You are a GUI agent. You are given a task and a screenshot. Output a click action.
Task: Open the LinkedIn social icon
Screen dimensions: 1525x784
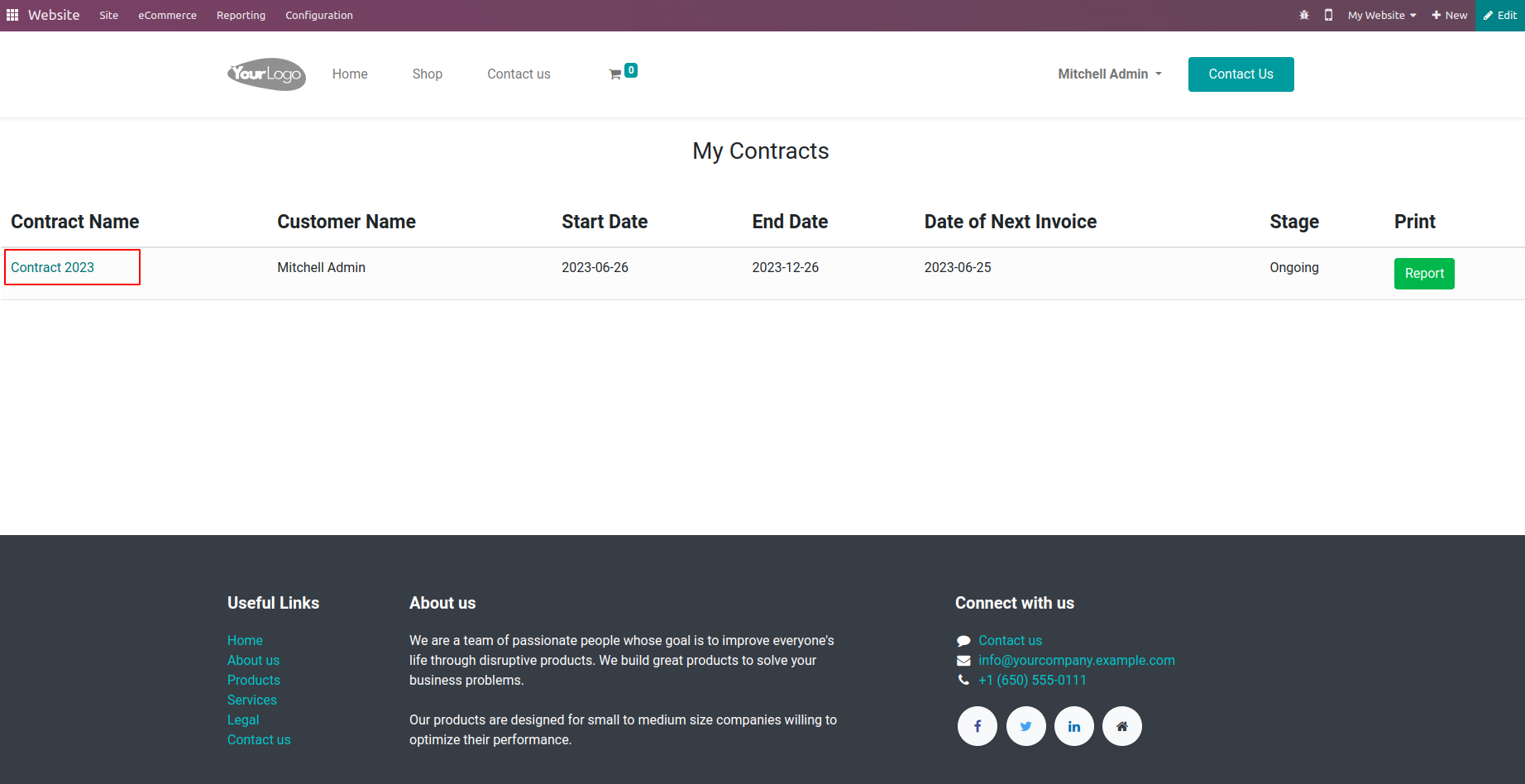click(x=1073, y=726)
